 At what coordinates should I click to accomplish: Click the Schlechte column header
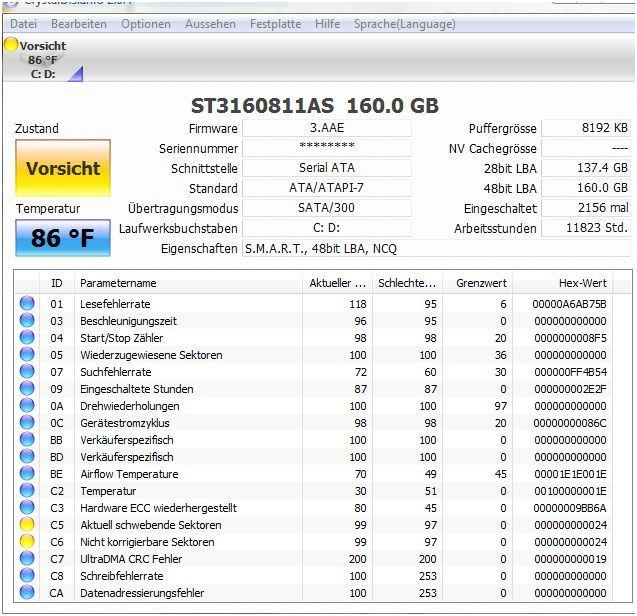coord(407,283)
